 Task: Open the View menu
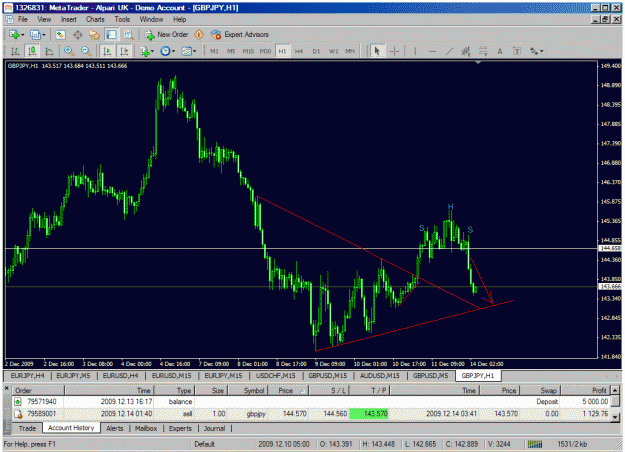coord(44,19)
